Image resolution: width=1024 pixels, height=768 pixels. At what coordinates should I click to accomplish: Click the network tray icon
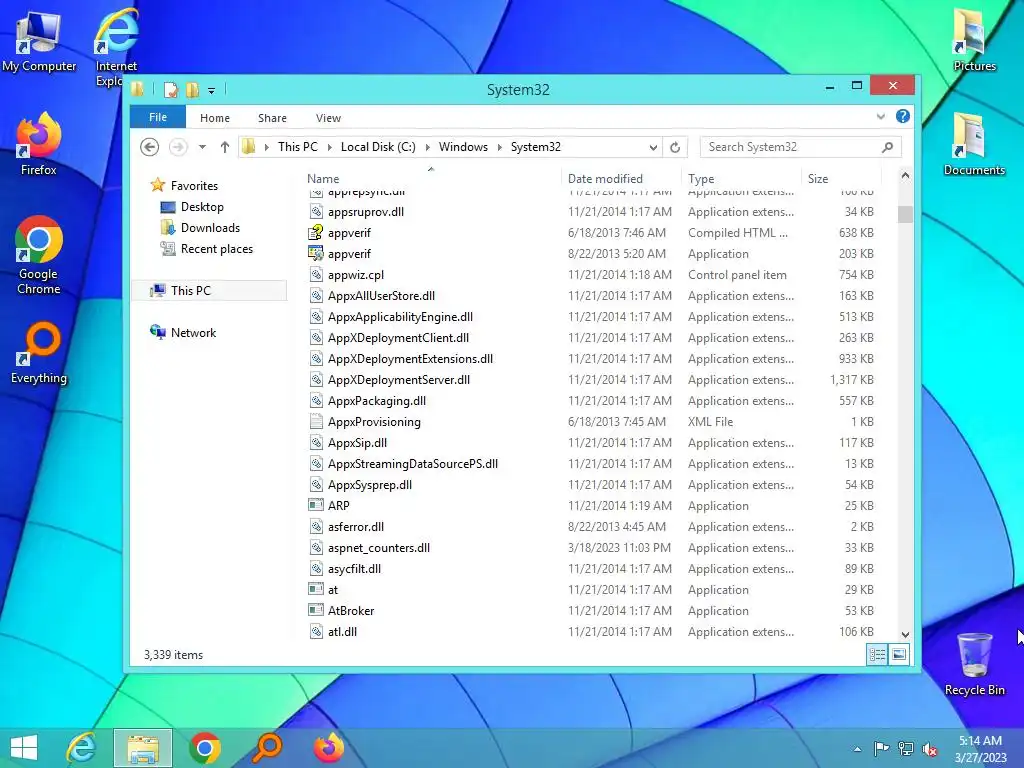click(x=906, y=748)
